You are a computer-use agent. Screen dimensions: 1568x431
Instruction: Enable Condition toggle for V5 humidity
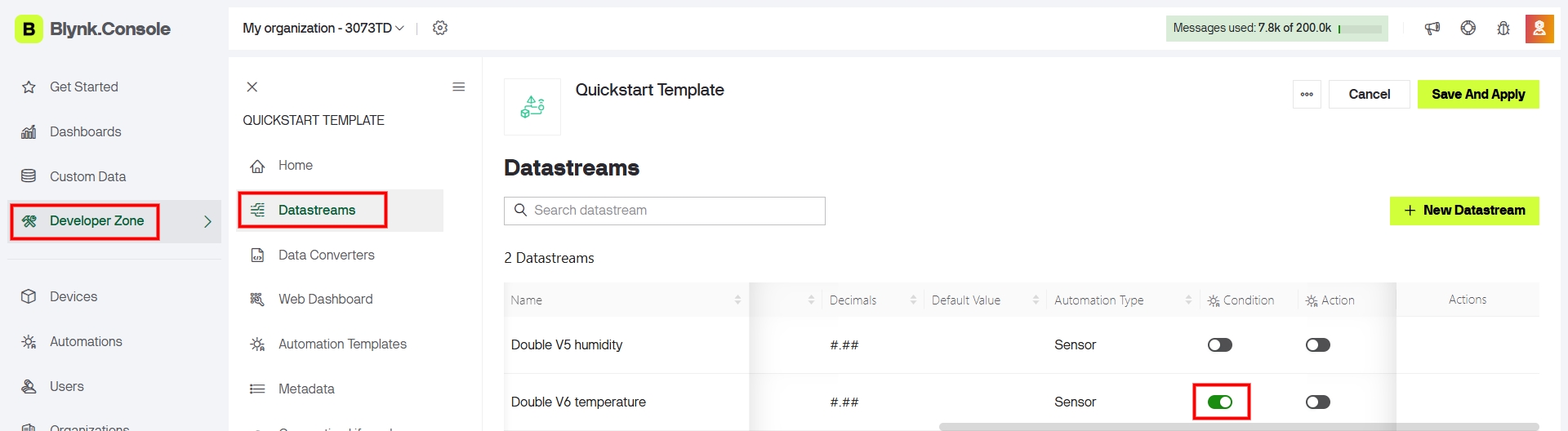point(1220,345)
